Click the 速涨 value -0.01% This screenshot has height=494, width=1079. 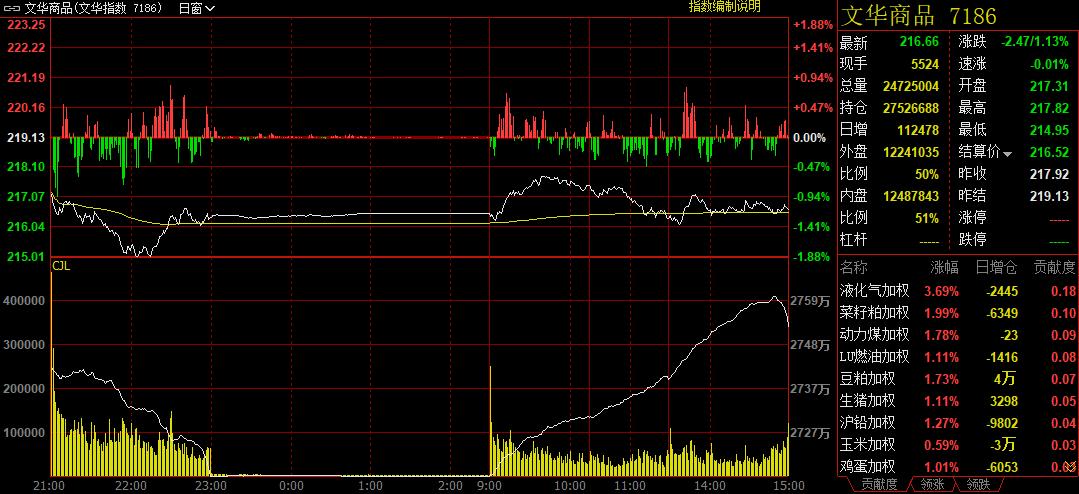(x=1049, y=63)
